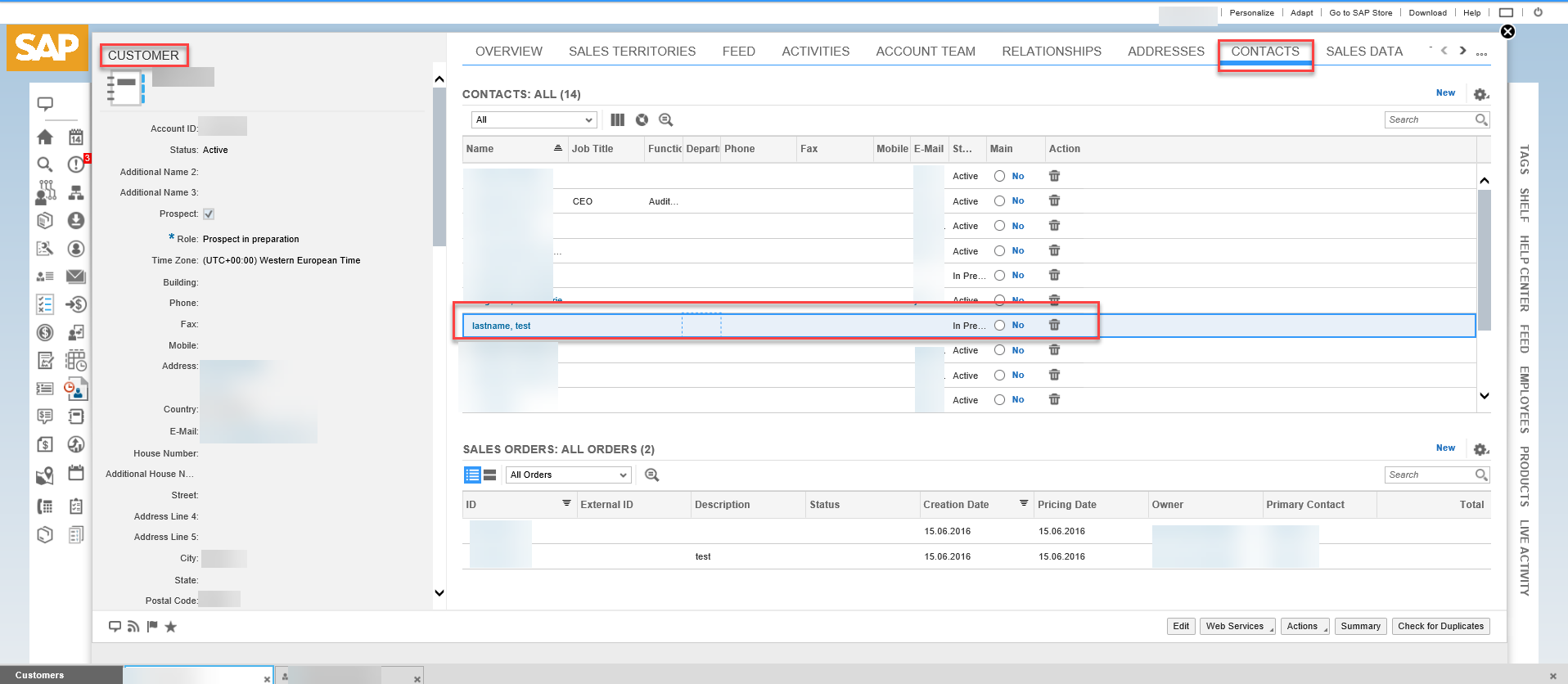The height and width of the screenshot is (684, 1568).
Task: Click the Edit button
Action: (x=1181, y=627)
